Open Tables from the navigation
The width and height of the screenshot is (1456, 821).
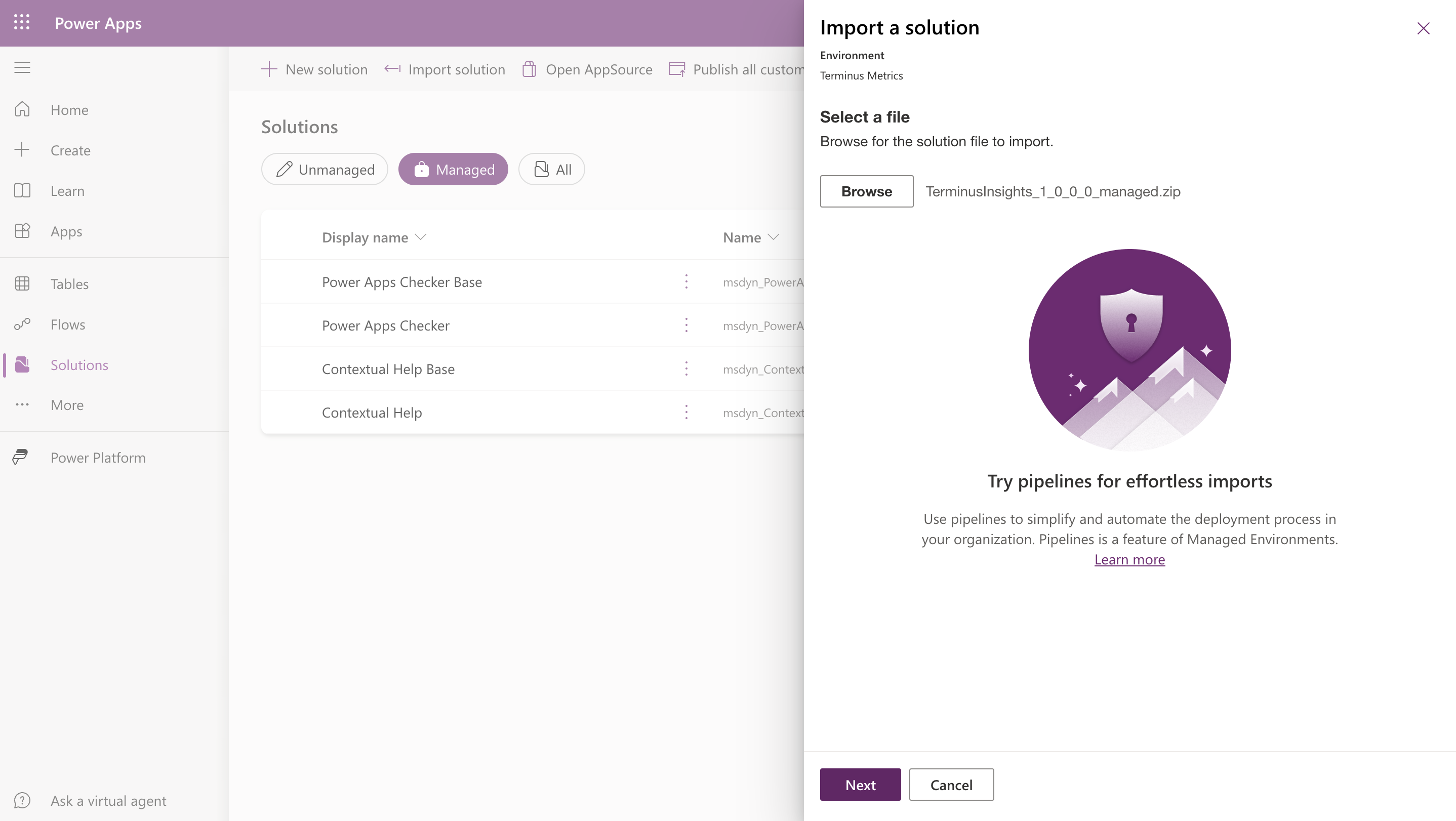click(x=69, y=283)
